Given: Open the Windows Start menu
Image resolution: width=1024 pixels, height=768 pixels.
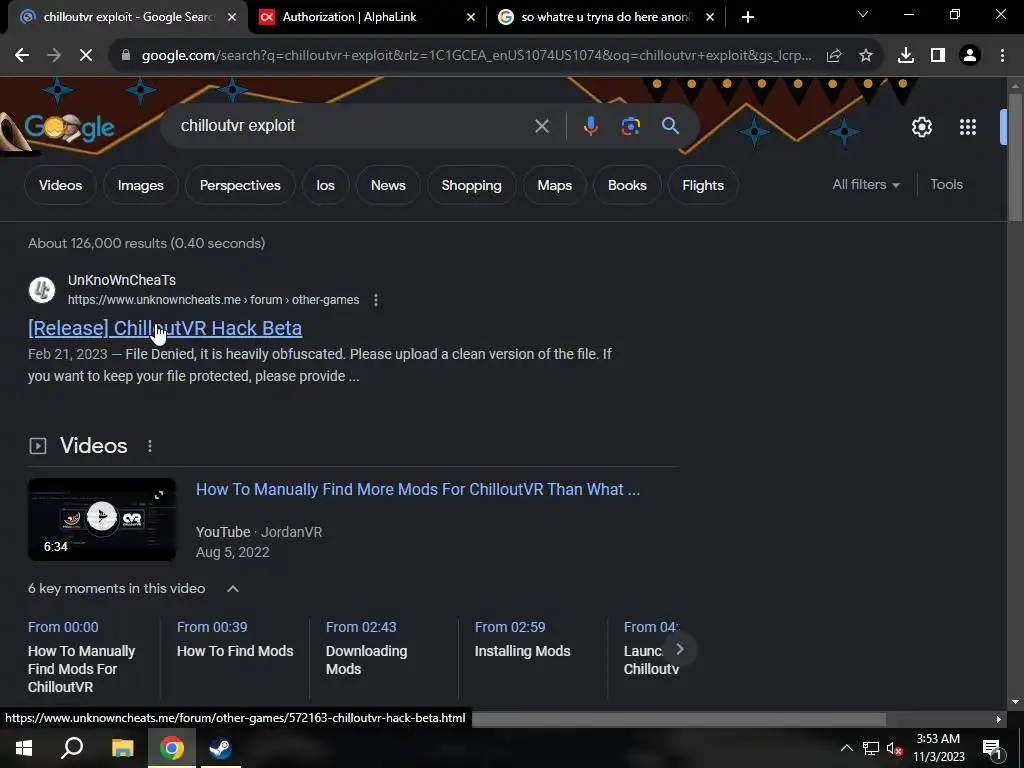Looking at the screenshot, I should pos(24,748).
